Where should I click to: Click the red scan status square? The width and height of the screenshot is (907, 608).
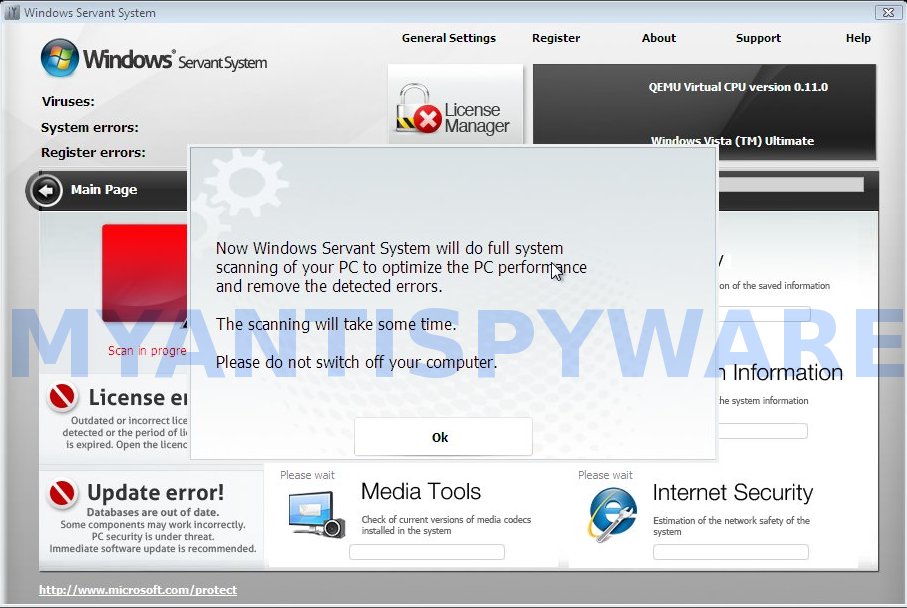pos(145,273)
